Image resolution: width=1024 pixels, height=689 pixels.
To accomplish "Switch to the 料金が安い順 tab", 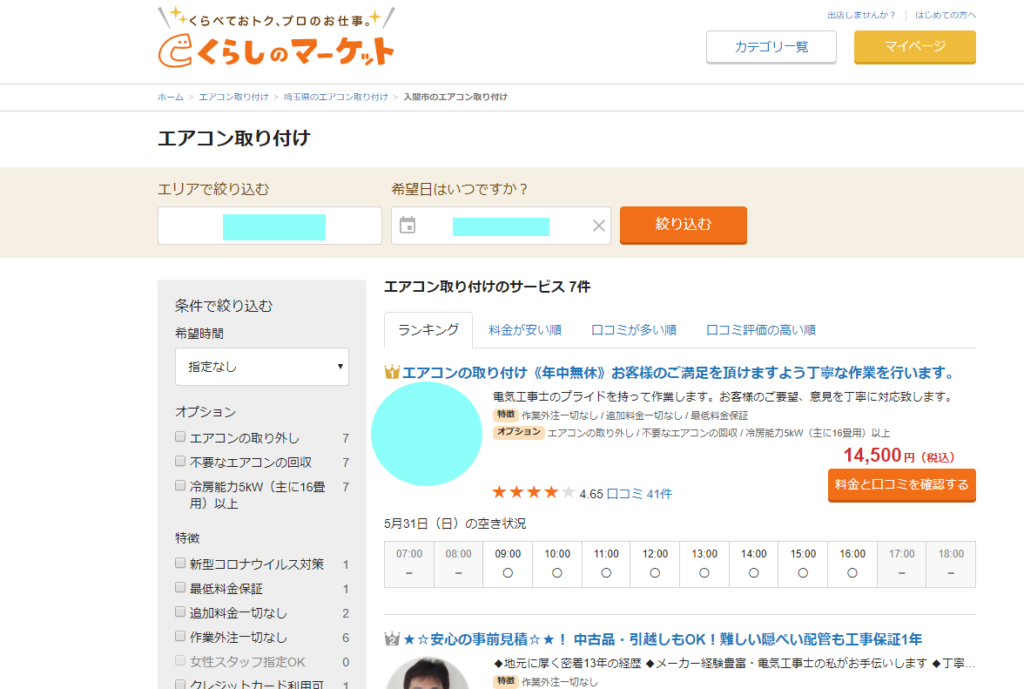I will coord(524,330).
